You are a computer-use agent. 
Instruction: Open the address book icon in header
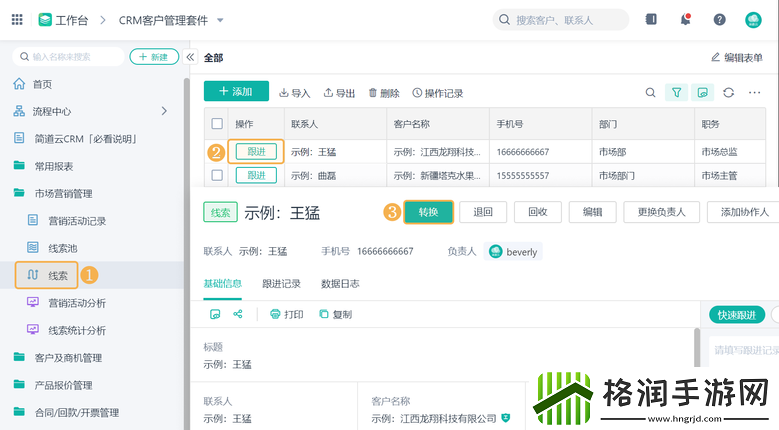651,19
